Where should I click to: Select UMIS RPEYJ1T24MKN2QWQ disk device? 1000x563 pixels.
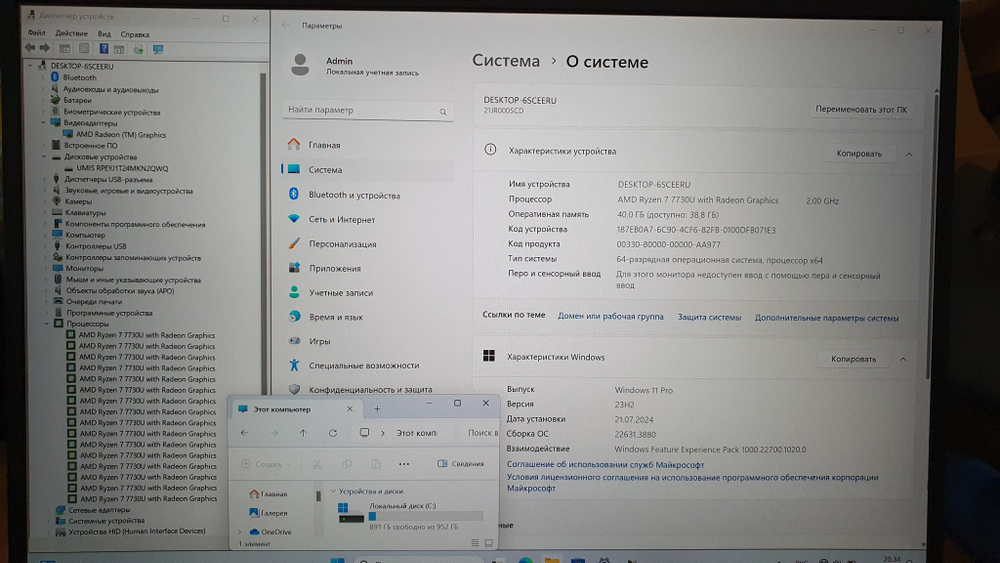coord(122,168)
